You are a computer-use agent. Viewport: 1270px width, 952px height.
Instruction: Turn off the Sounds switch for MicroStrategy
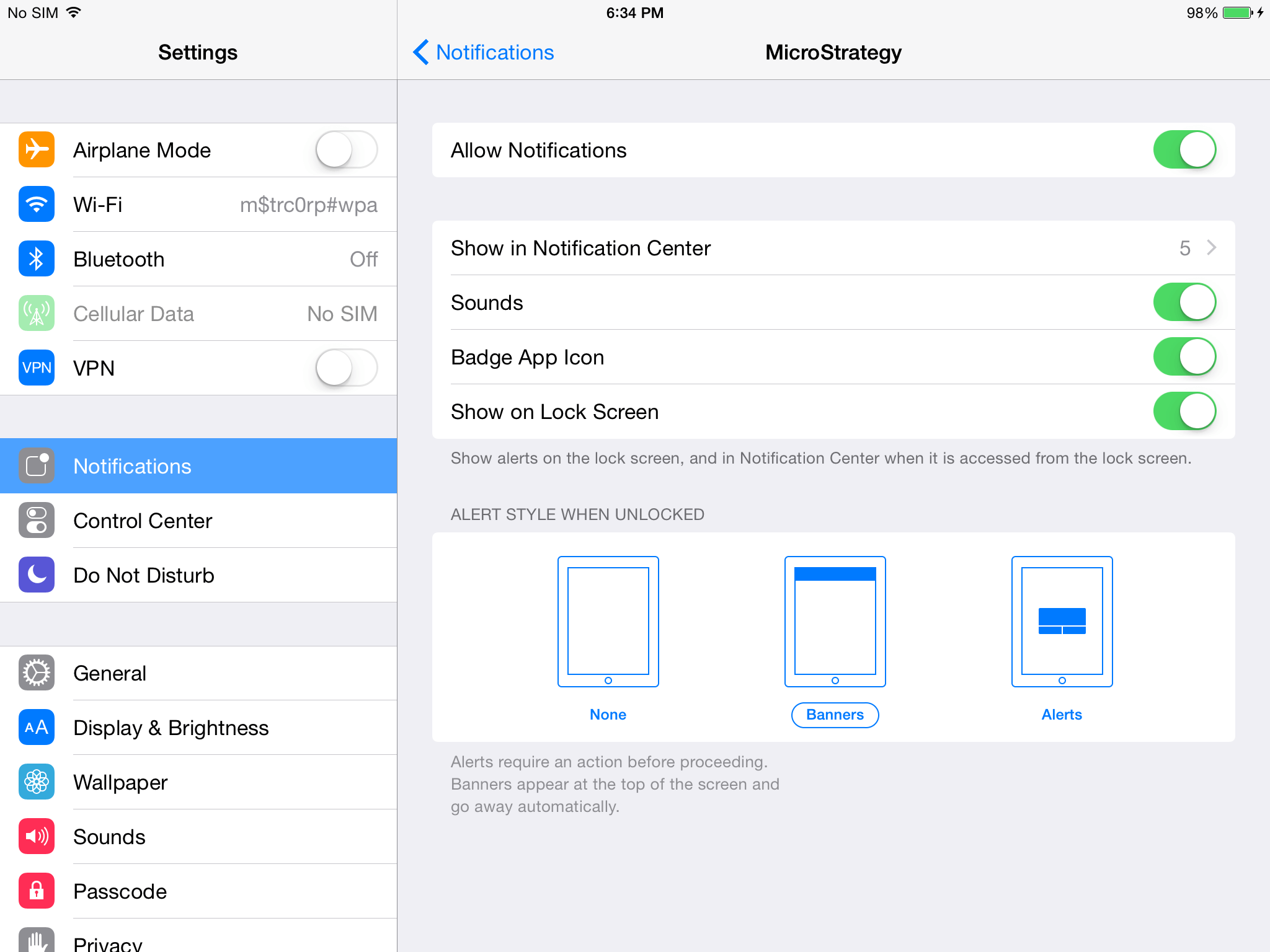(x=1184, y=302)
